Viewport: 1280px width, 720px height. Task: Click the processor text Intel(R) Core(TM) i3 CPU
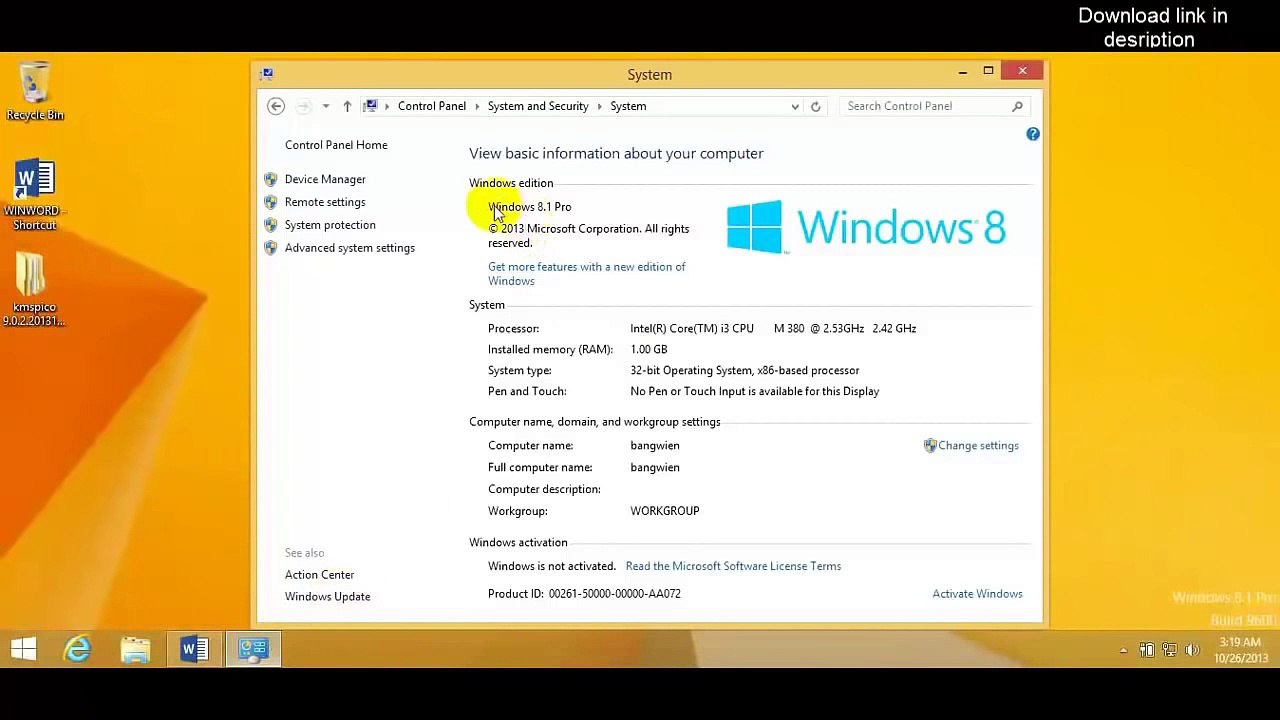point(692,329)
